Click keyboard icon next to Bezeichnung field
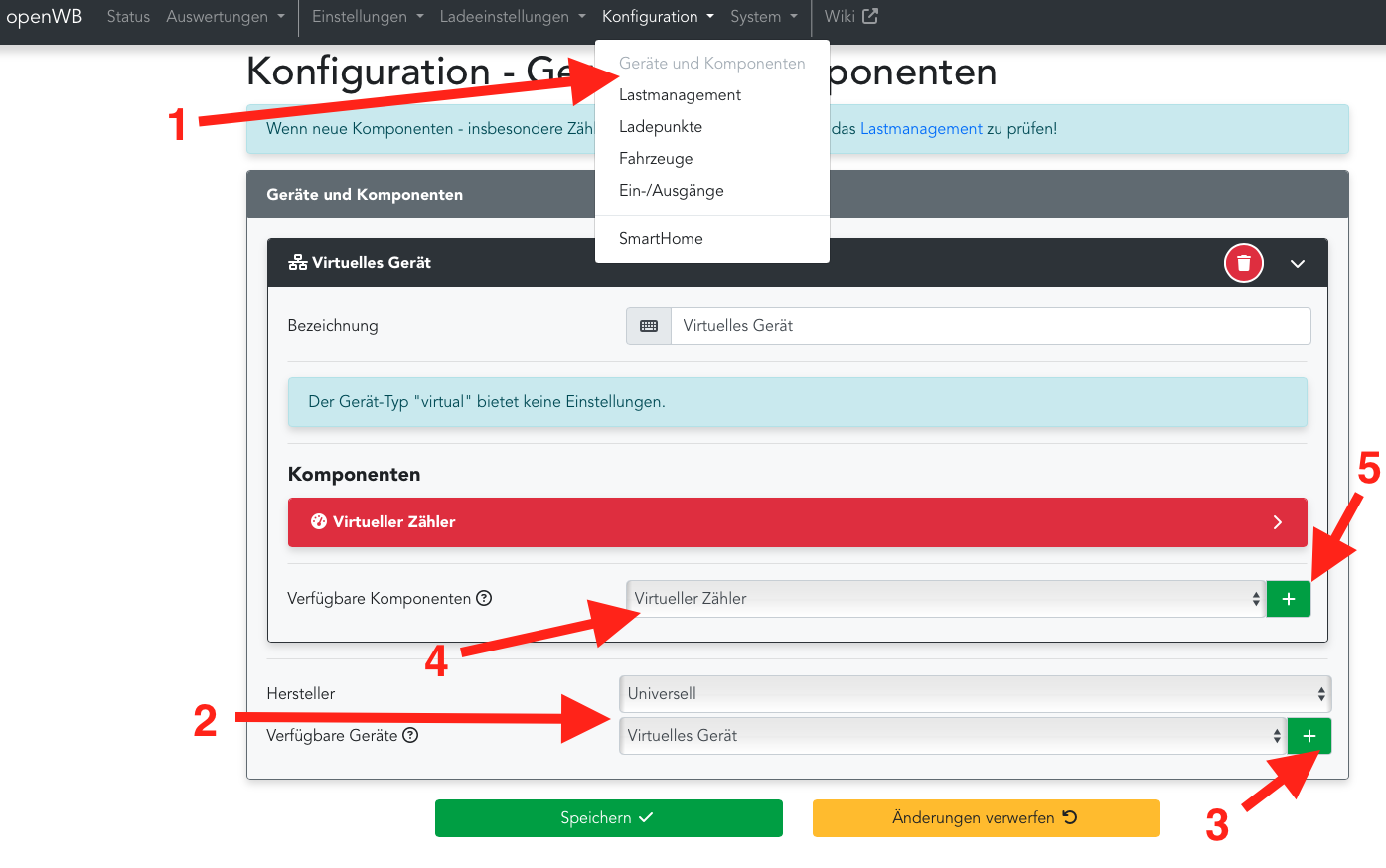The height and width of the screenshot is (868, 1386). 649,326
